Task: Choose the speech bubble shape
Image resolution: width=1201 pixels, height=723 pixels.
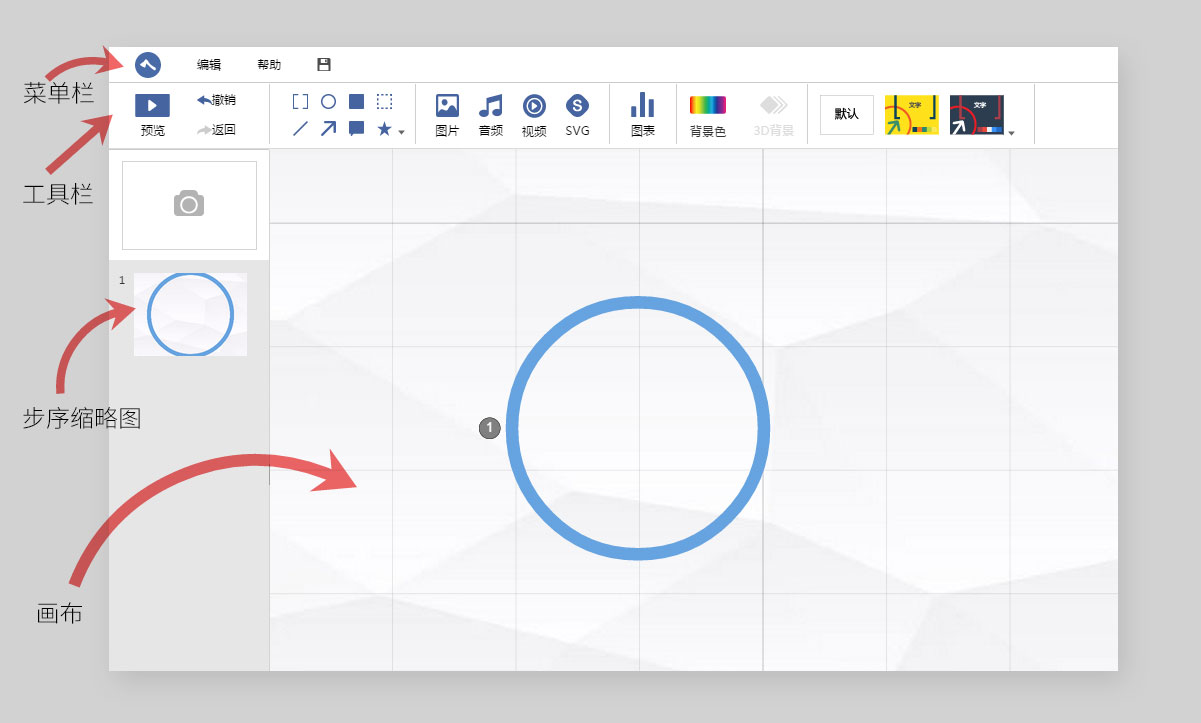Action: 356,128
